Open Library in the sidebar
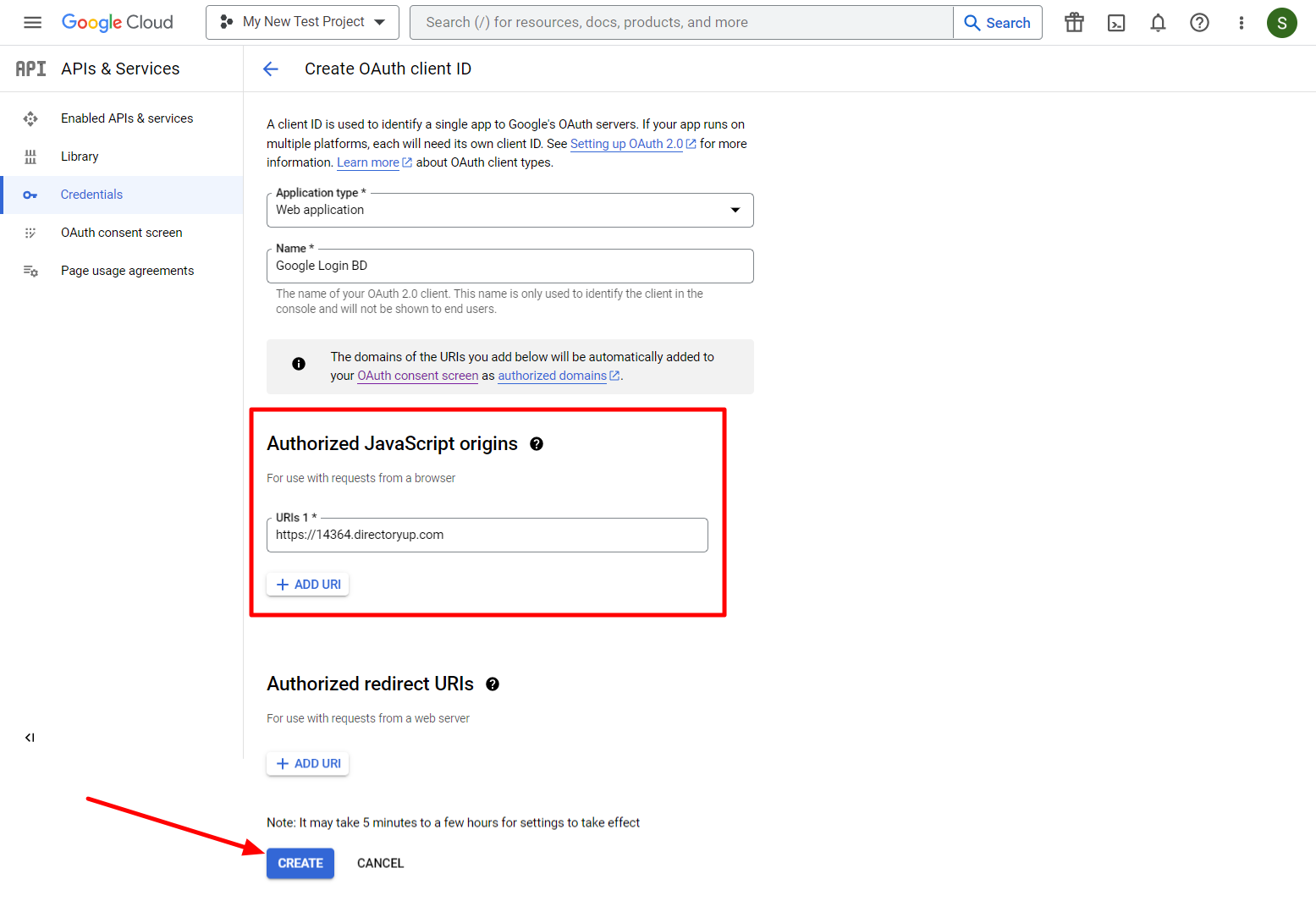This screenshot has height=901, width=1316. pyautogui.click(x=122, y=157)
